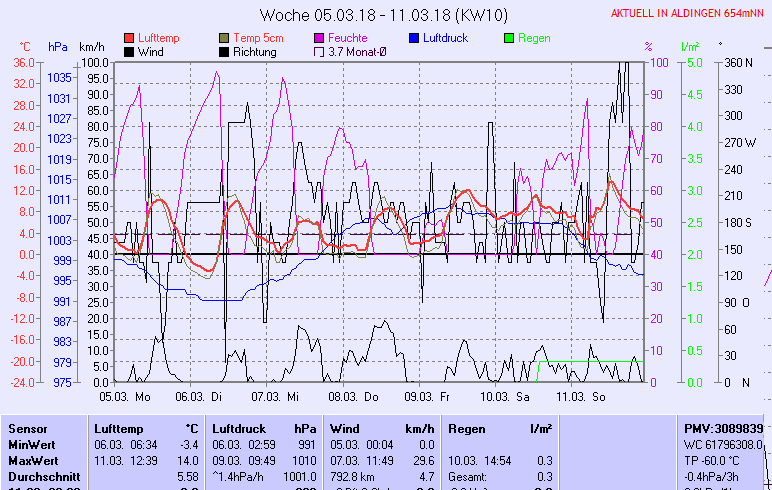
Task: Click the Wind column header in table
Action: tap(344, 428)
